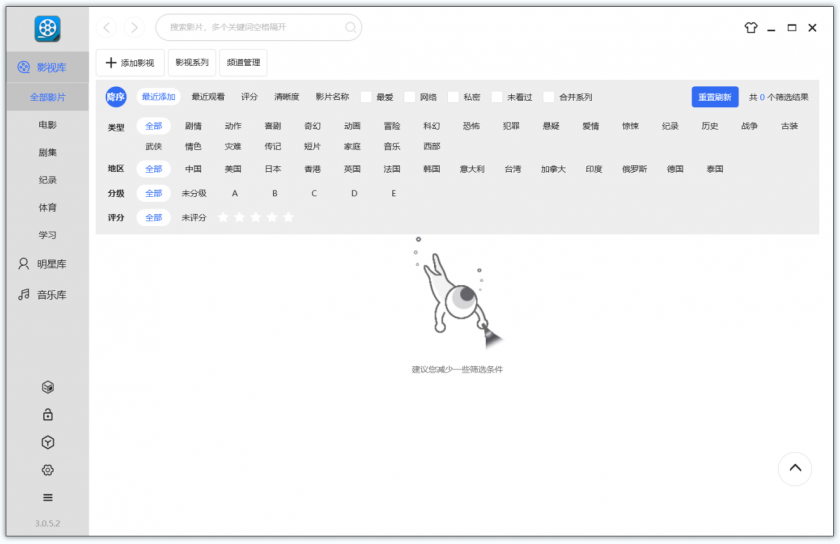The image size is (840, 544).
Task: Click the movie search input field
Action: click(x=250, y=28)
